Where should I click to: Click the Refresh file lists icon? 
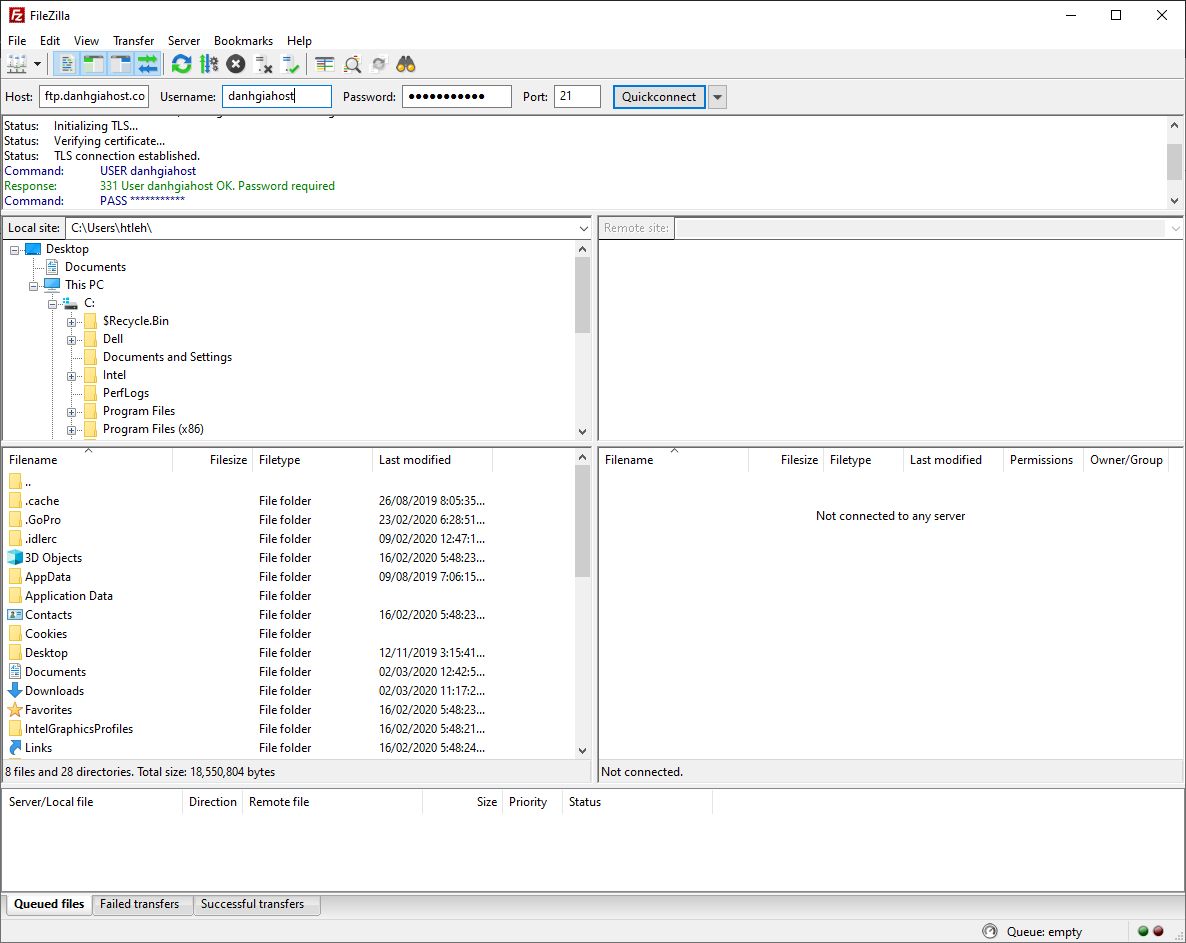pos(181,65)
